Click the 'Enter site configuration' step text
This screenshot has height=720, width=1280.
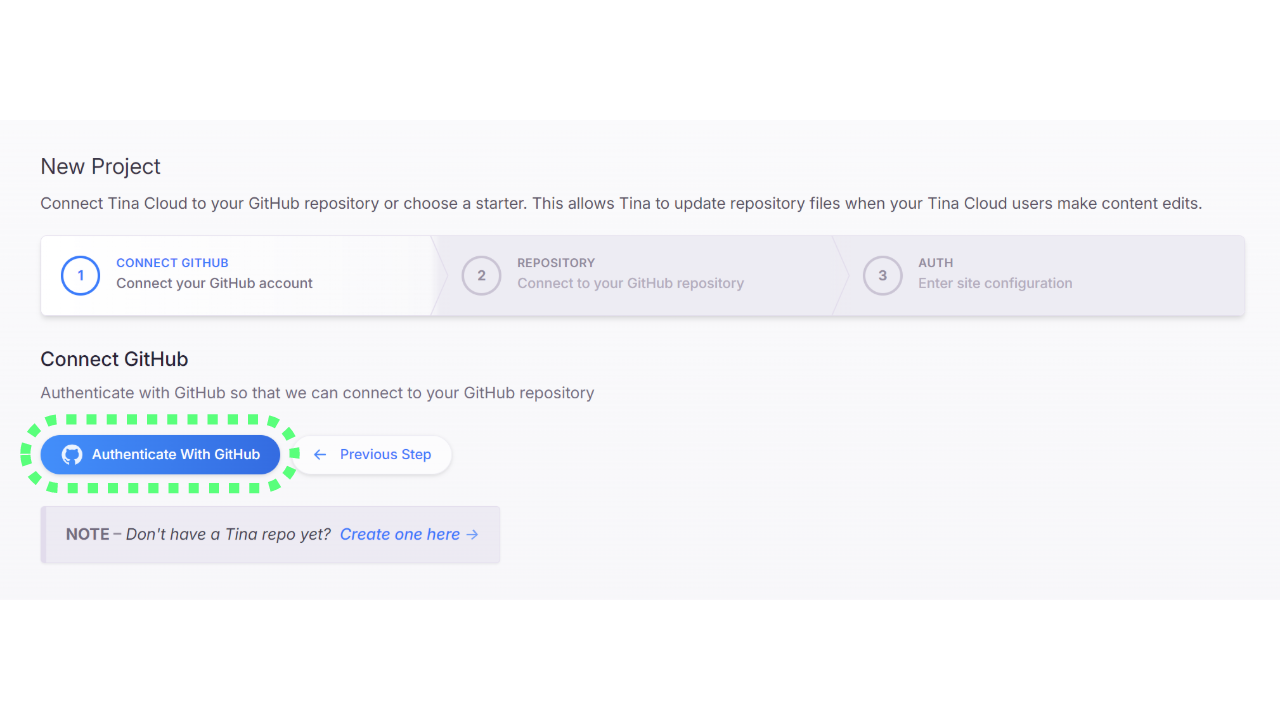click(995, 283)
